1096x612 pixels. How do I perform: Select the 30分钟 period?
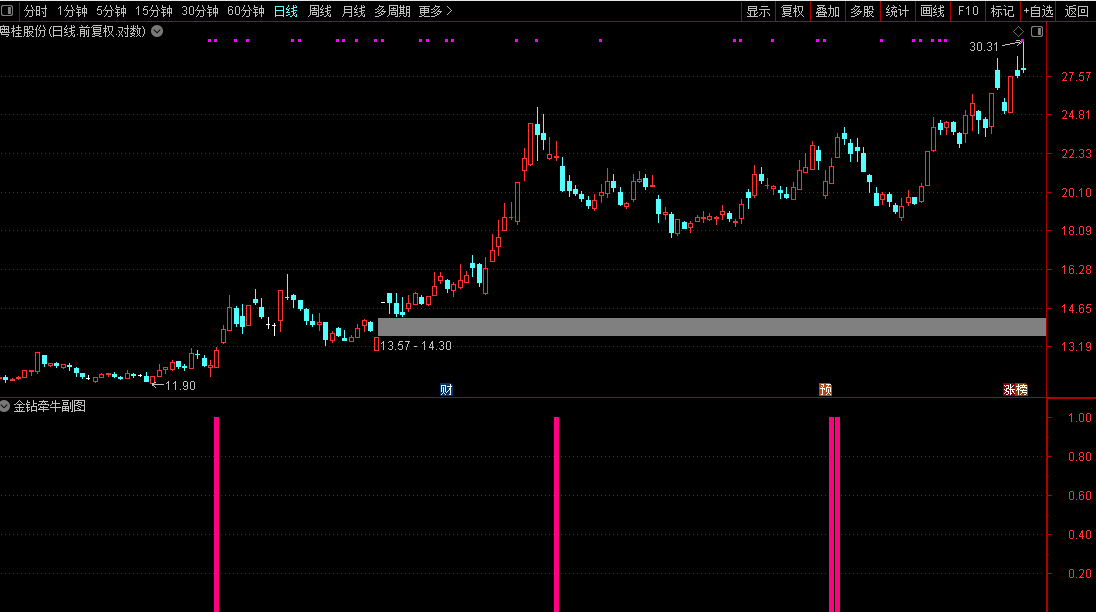click(x=200, y=11)
